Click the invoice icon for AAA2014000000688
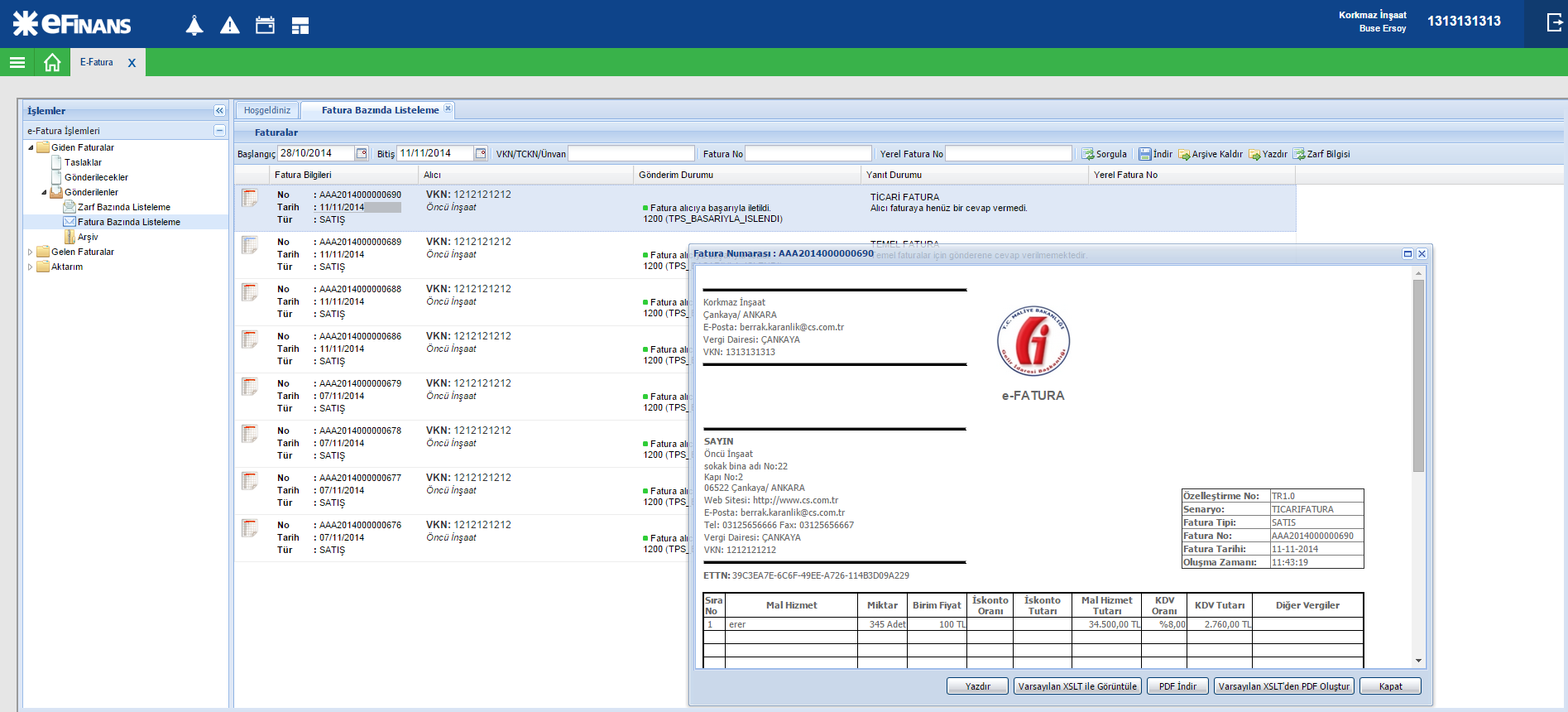Viewport: 1568px width, 712px height. 249,292
